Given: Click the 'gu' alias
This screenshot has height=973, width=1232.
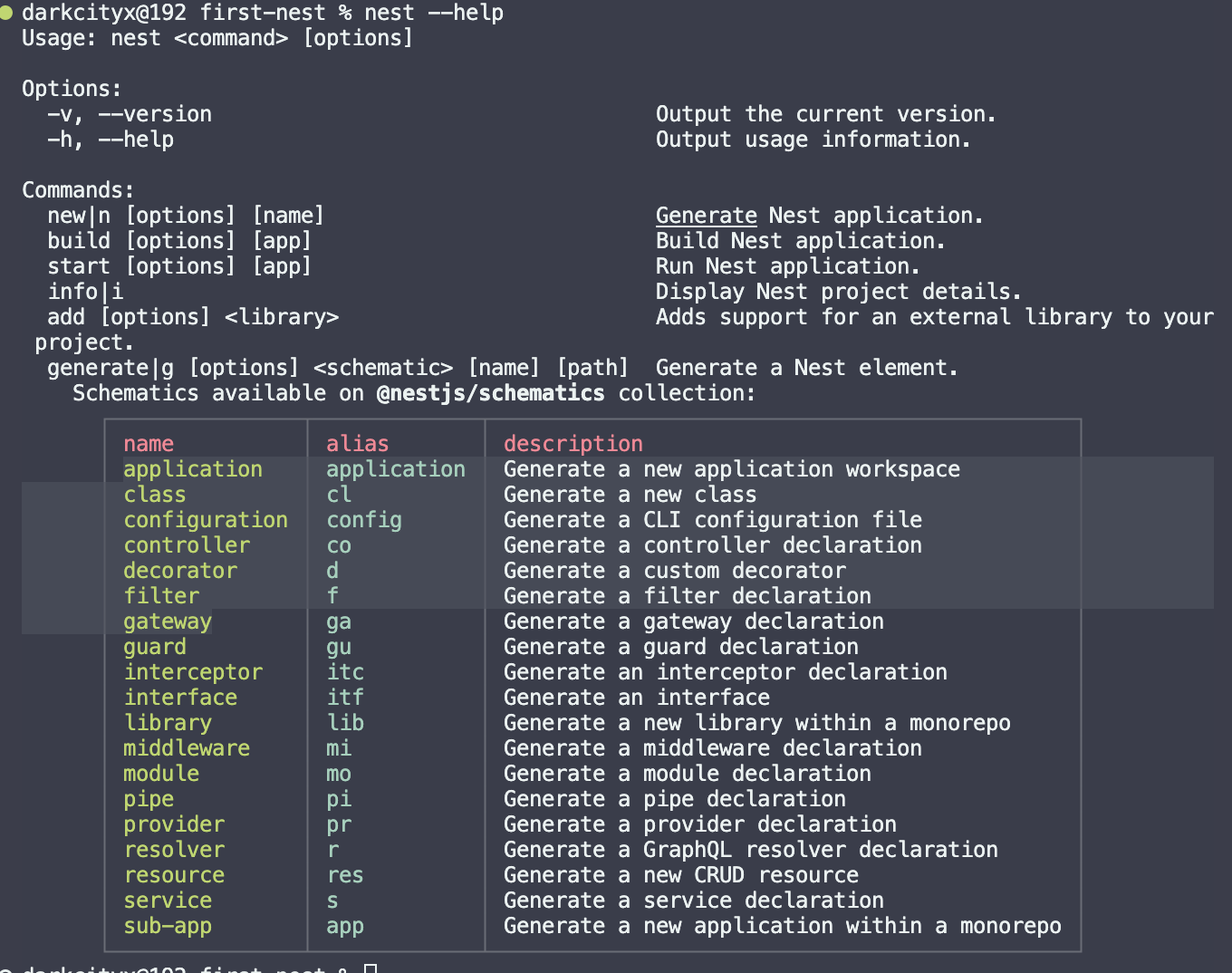Looking at the screenshot, I should click(339, 647).
